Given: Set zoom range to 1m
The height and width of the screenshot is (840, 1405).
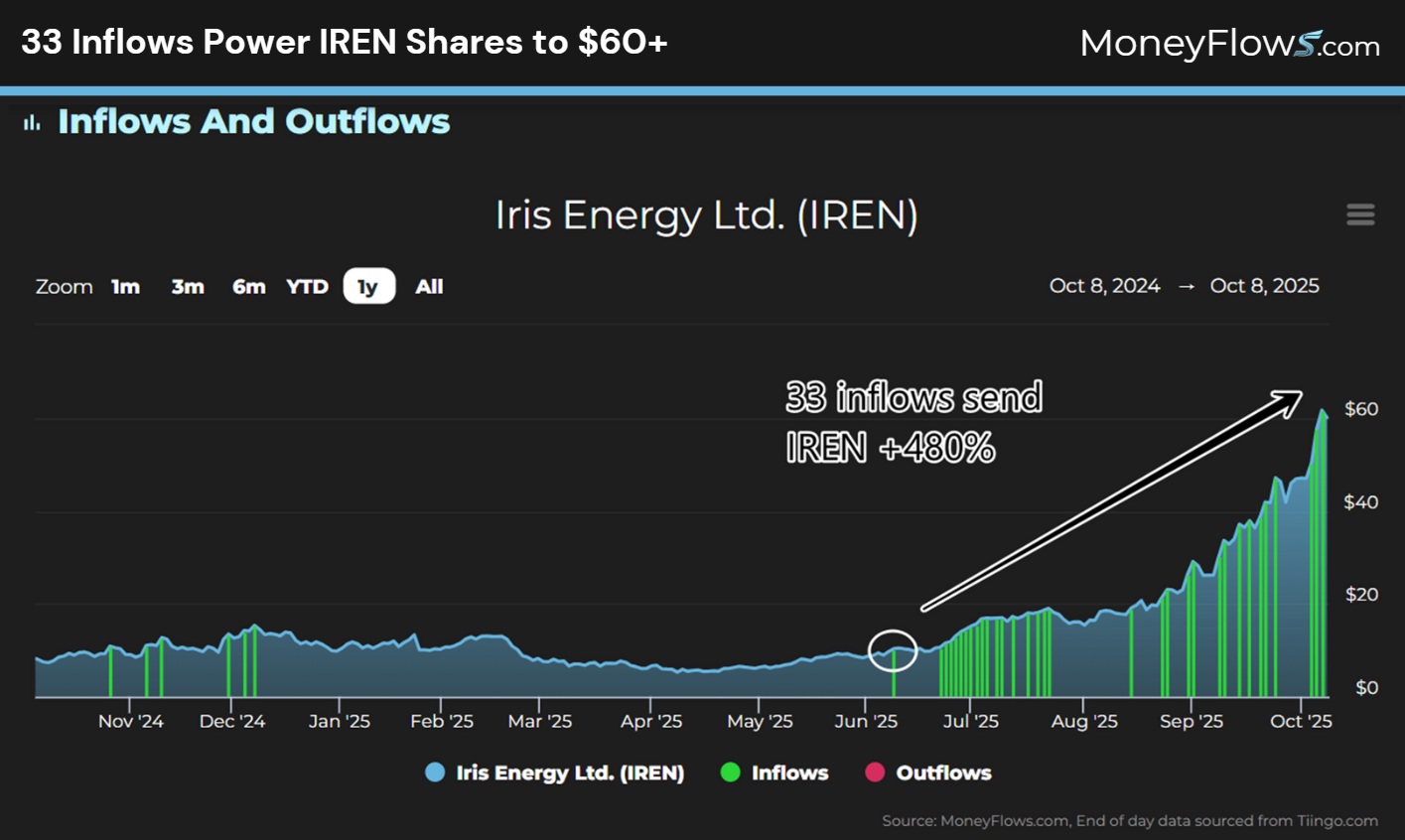Looking at the screenshot, I should pos(125,287).
